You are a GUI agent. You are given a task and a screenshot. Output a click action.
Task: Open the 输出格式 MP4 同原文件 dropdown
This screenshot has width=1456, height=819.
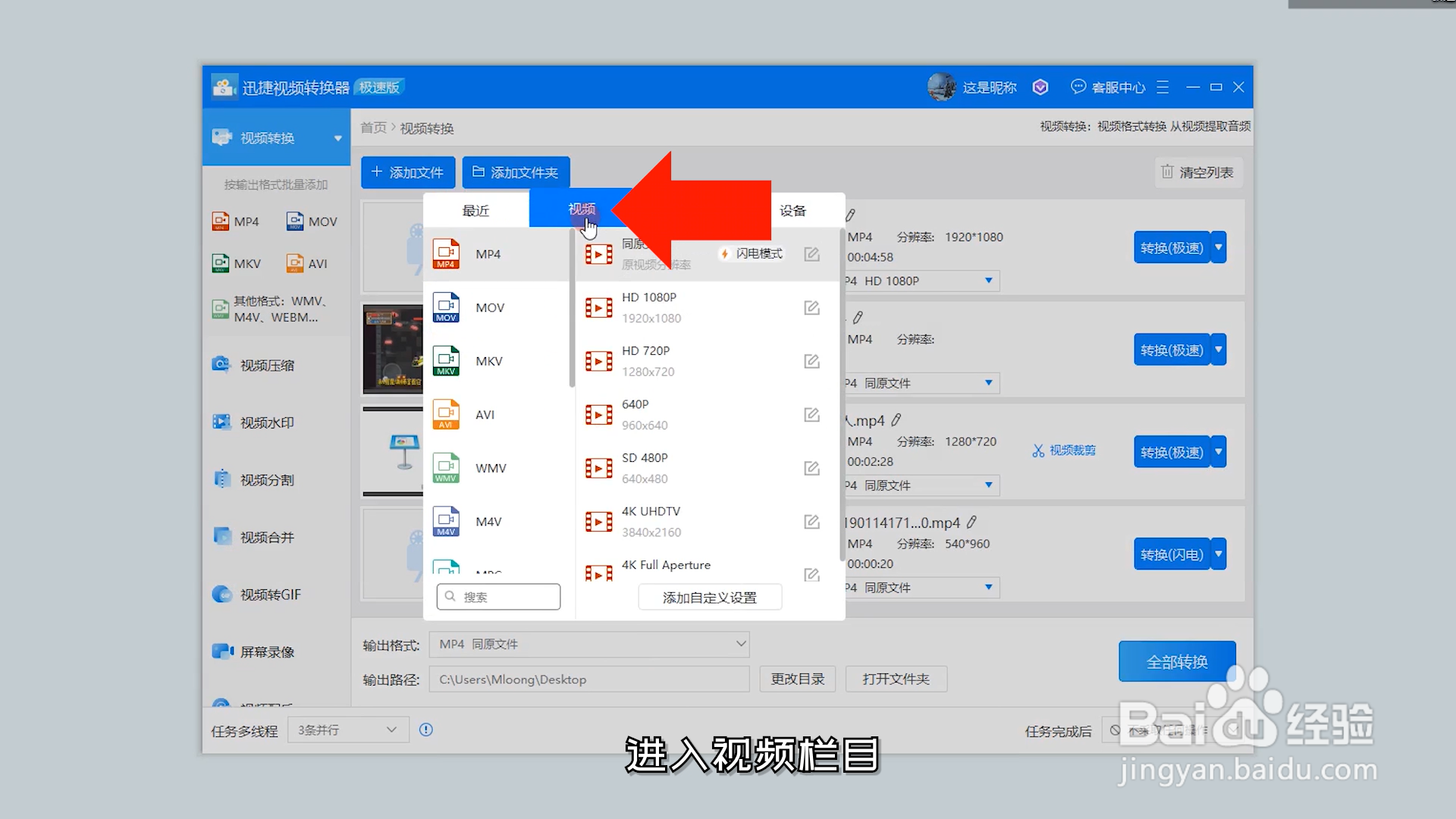click(589, 644)
